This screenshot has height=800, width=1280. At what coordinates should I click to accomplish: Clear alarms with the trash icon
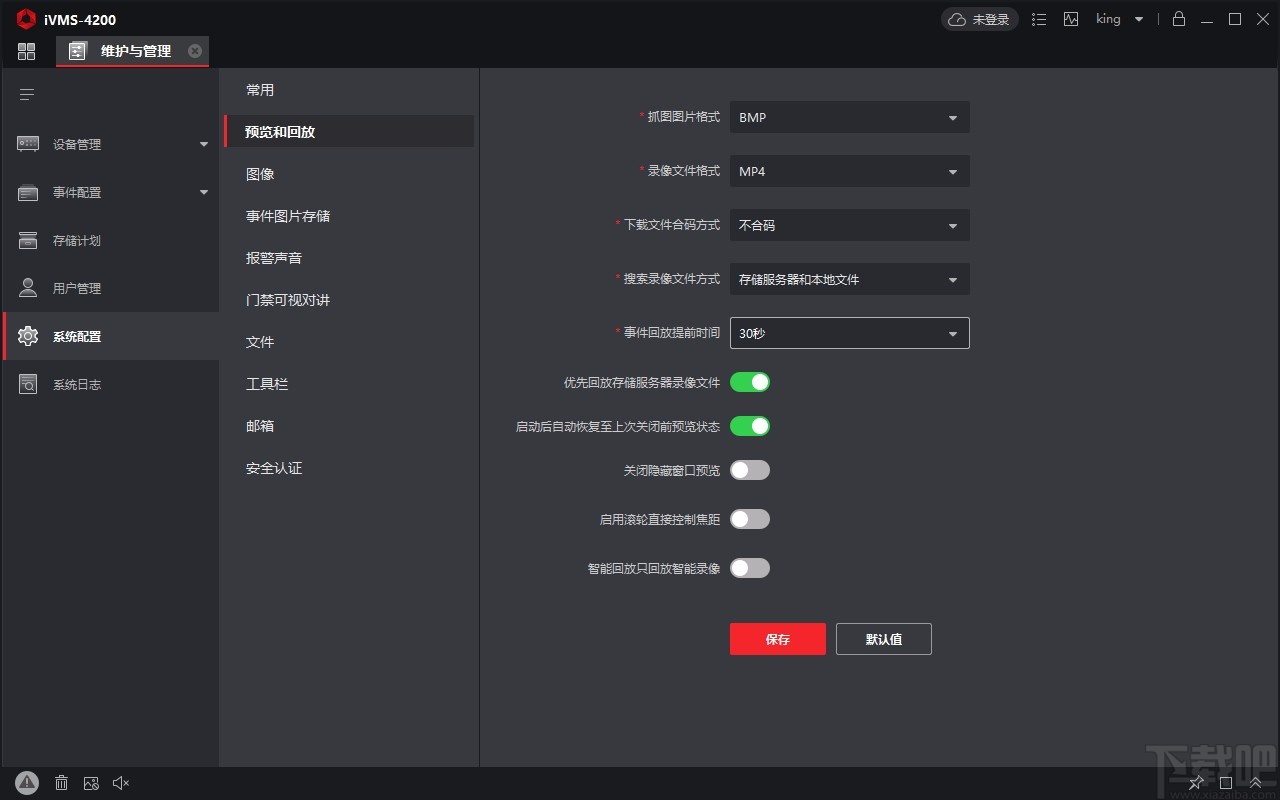pyautogui.click(x=61, y=783)
